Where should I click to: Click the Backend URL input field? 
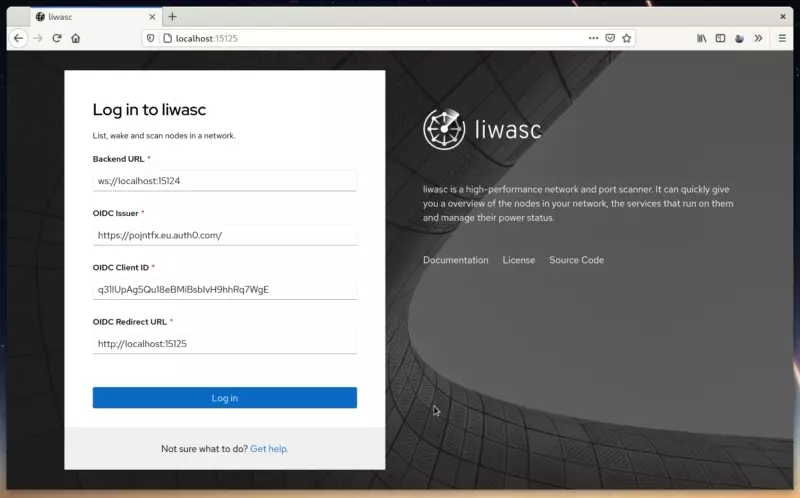click(x=224, y=181)
